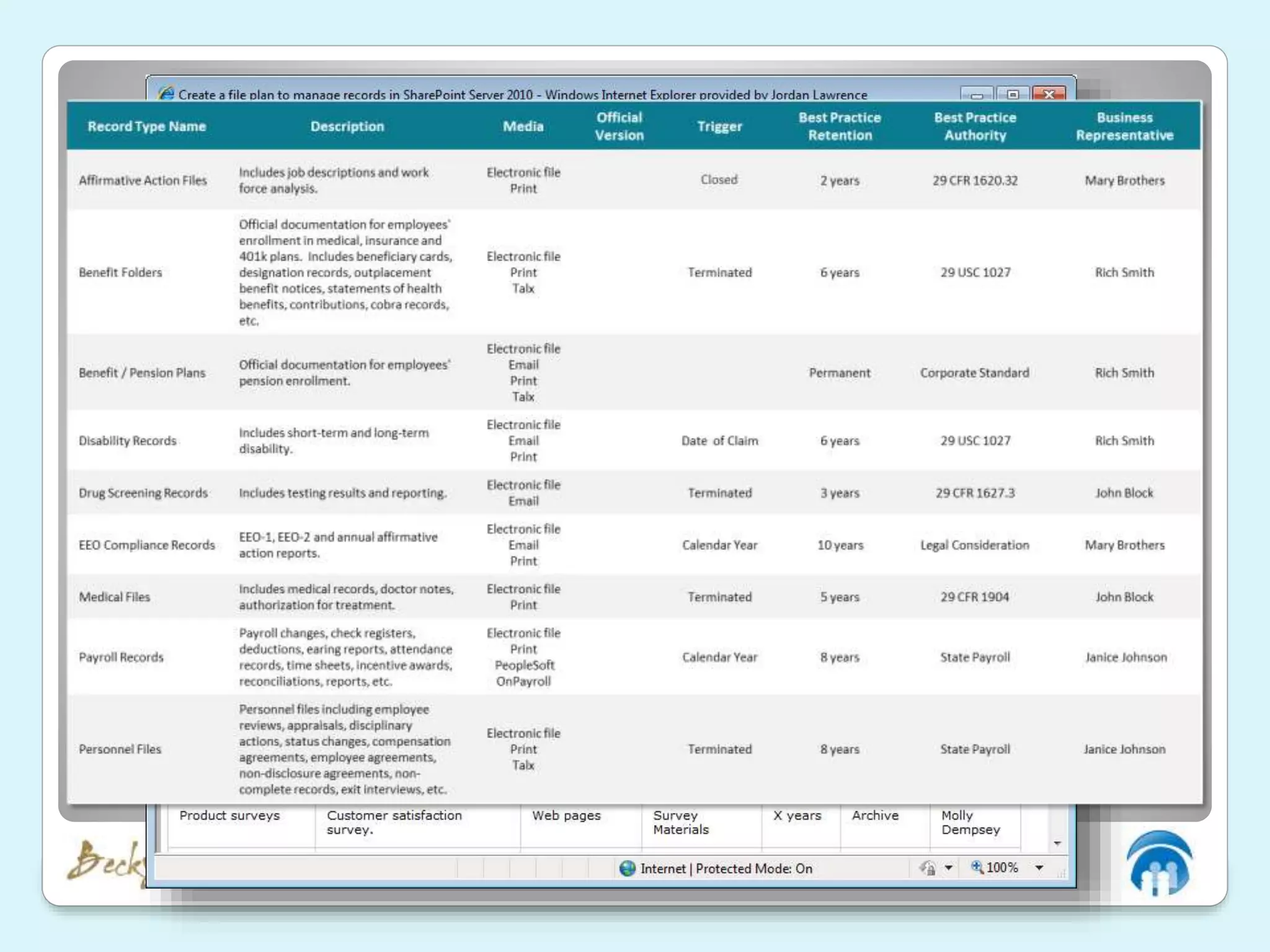Click the Internet Protected Mode status text
Screen dimensions: 1270x952
click(726, 868)
